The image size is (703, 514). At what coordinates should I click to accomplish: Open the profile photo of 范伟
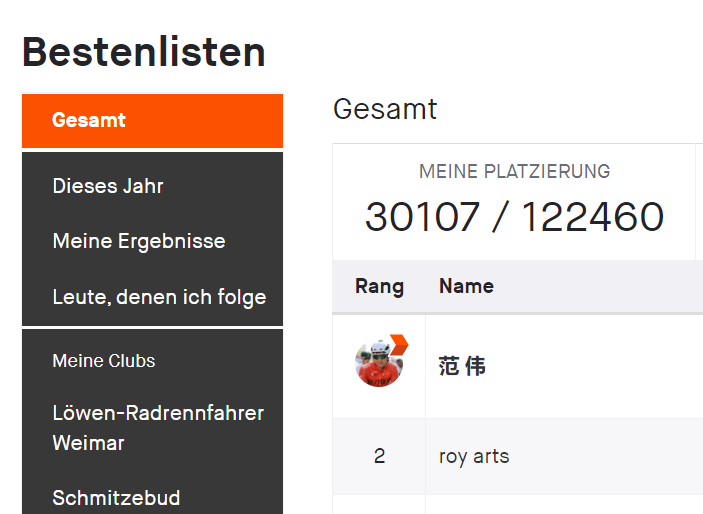pos(379,364)
